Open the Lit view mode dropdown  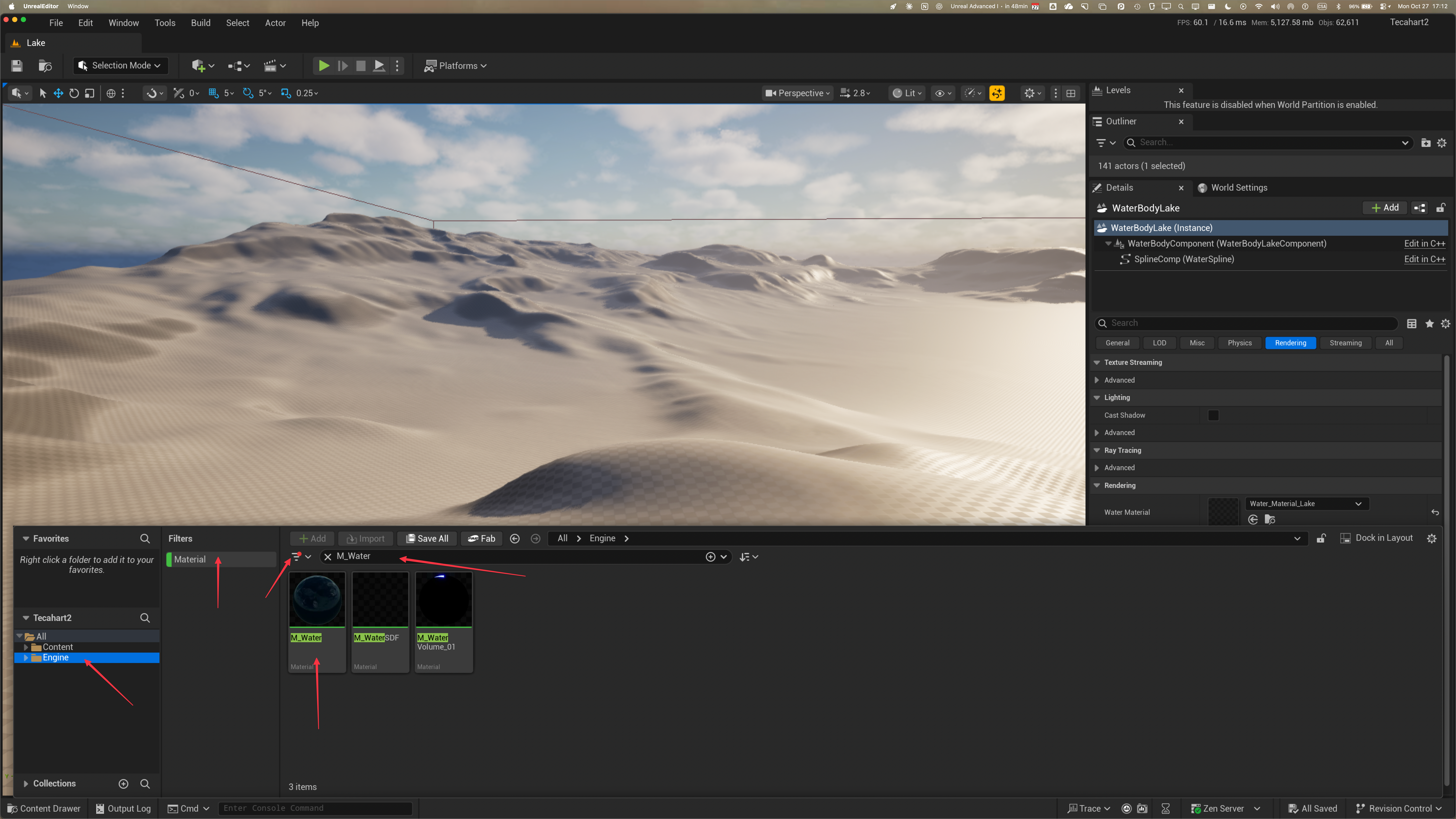(907, 93)
